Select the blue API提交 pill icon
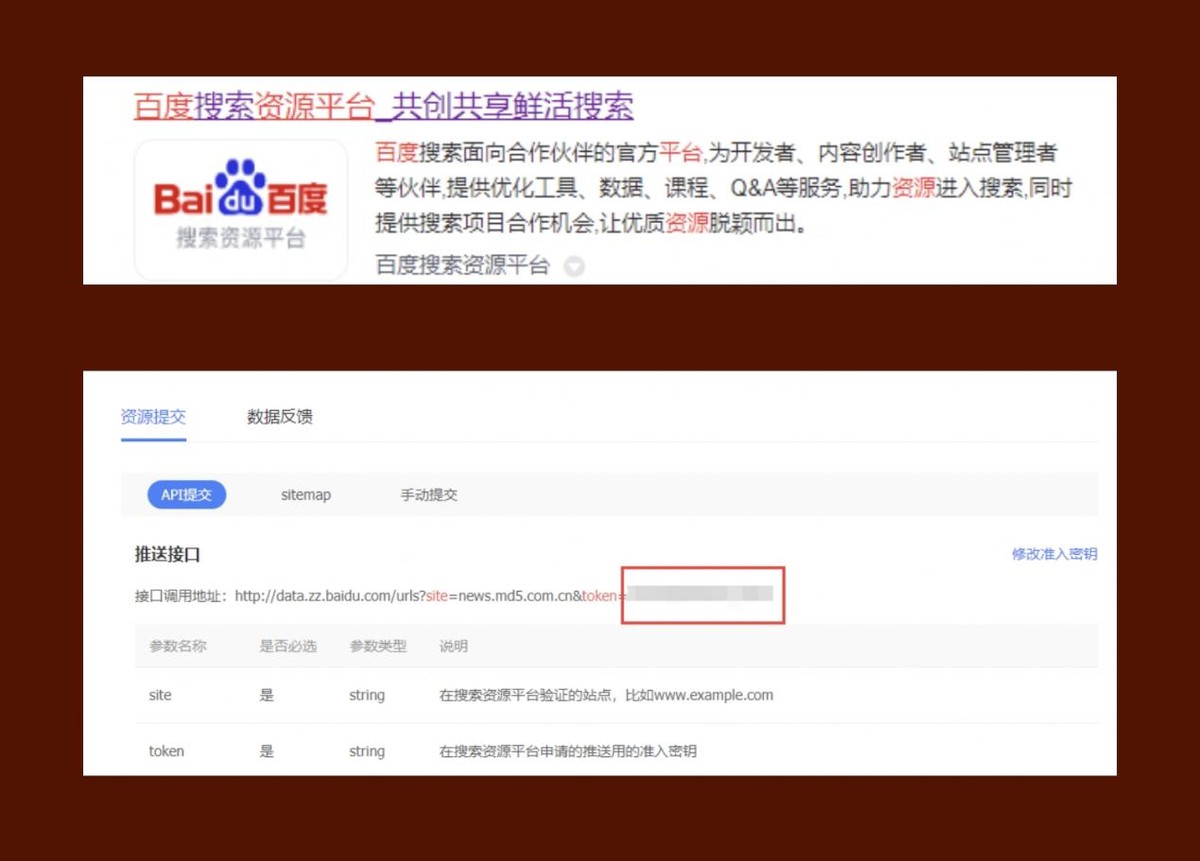1200x861 pixels. pyautogui.click(x=186, y=494)
